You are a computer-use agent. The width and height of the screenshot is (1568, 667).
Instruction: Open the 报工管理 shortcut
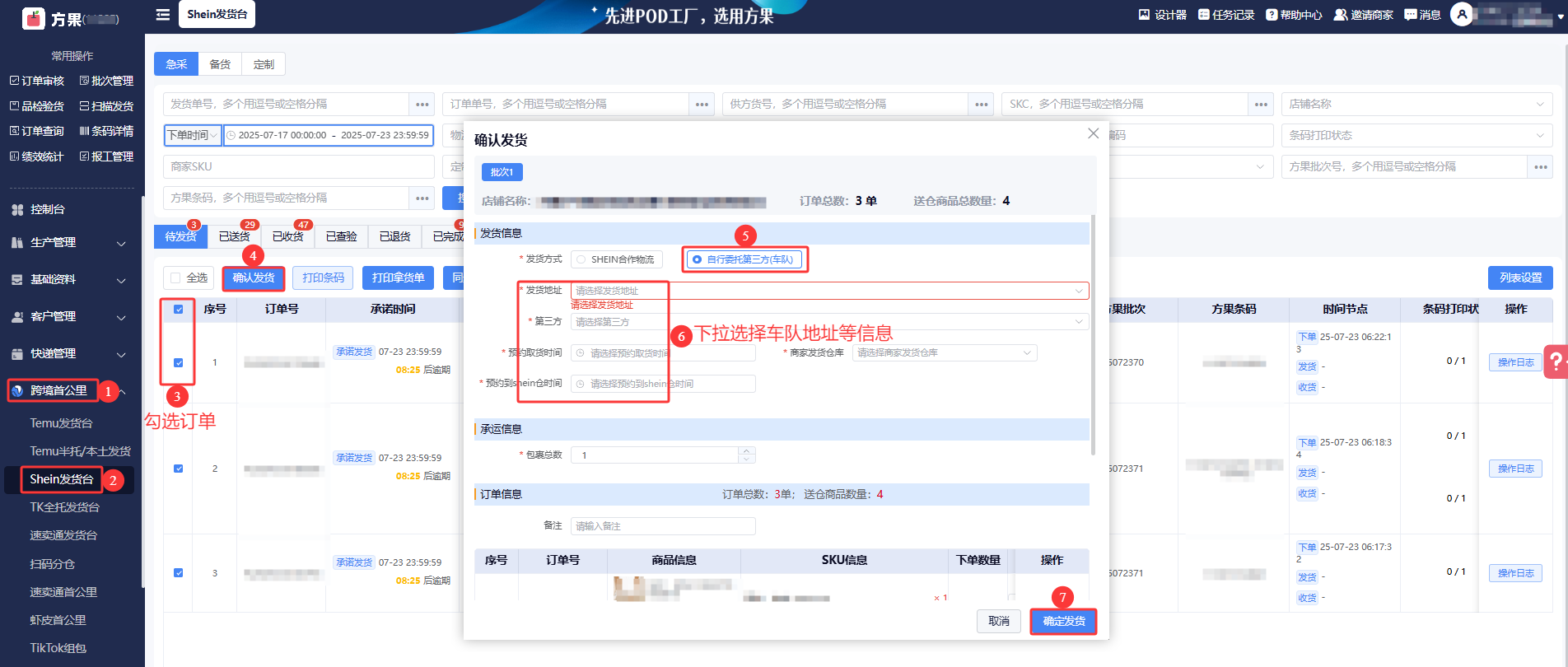106,156
